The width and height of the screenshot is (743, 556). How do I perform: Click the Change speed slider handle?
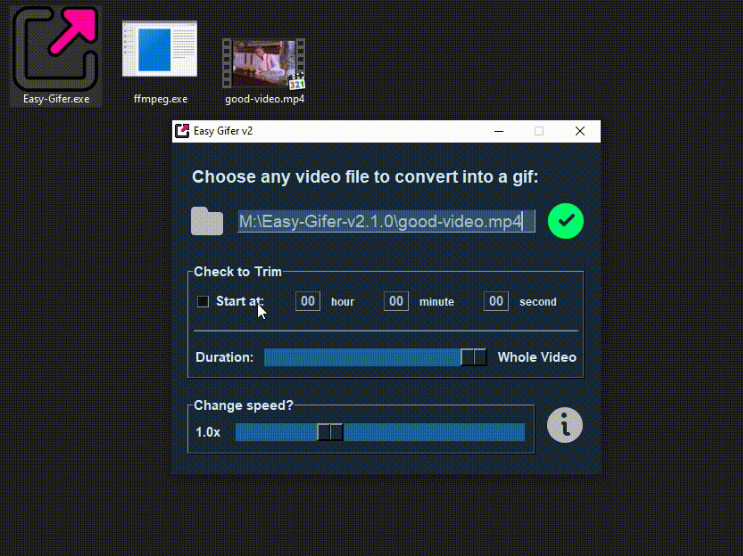click(x=330, y=432)
